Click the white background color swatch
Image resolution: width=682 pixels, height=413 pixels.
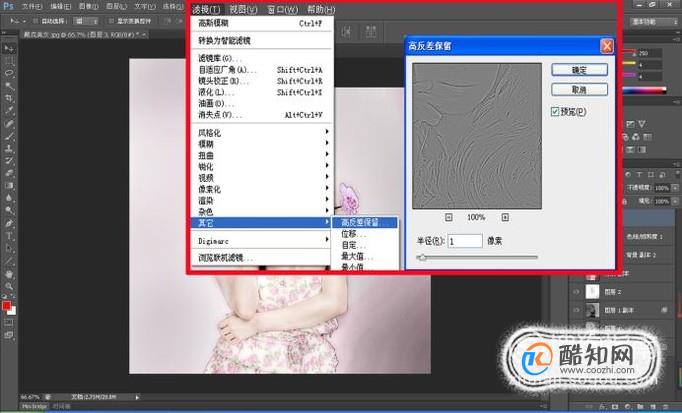click(x=13, y=311)
